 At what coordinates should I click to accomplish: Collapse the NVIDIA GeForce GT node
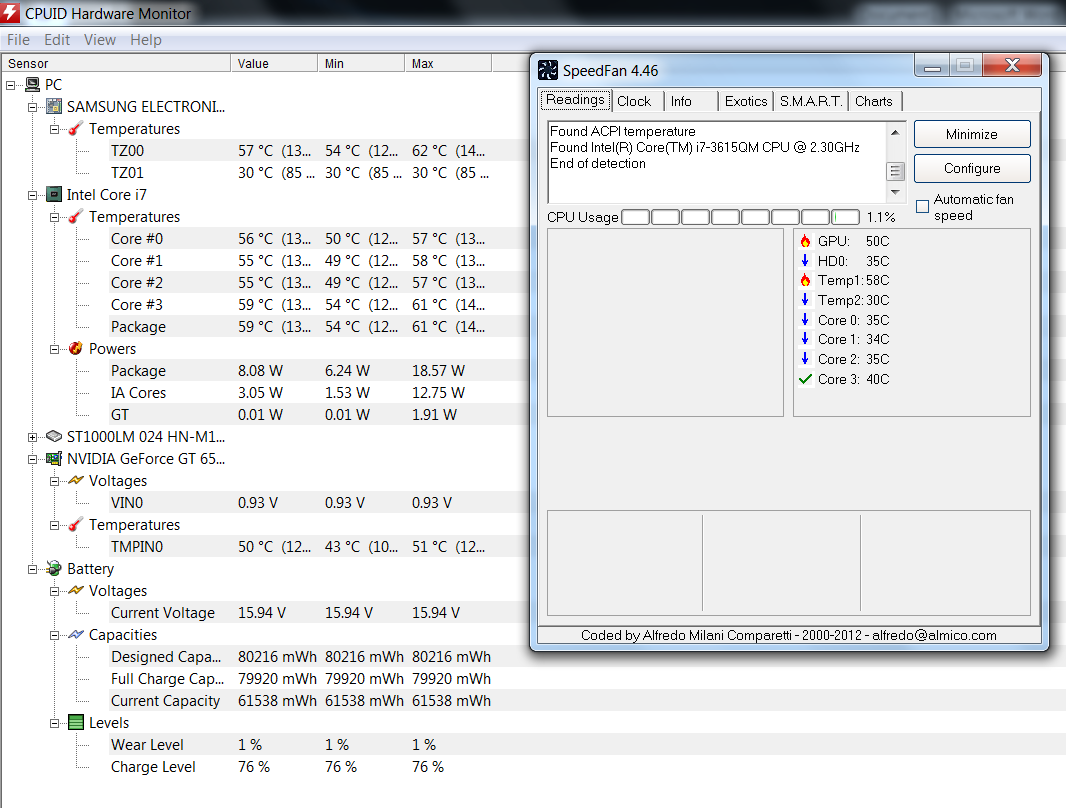pos(32,459)
